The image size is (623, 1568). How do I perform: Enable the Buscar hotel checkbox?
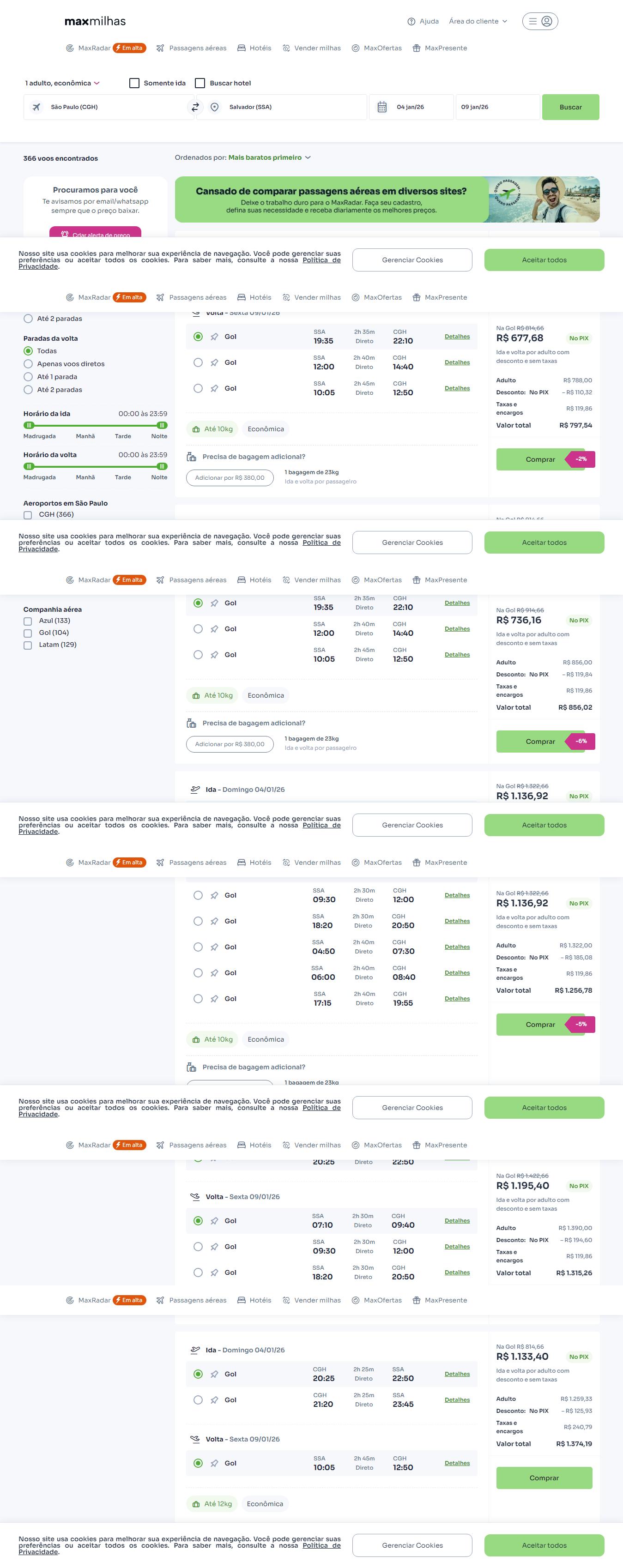(200, 84)
